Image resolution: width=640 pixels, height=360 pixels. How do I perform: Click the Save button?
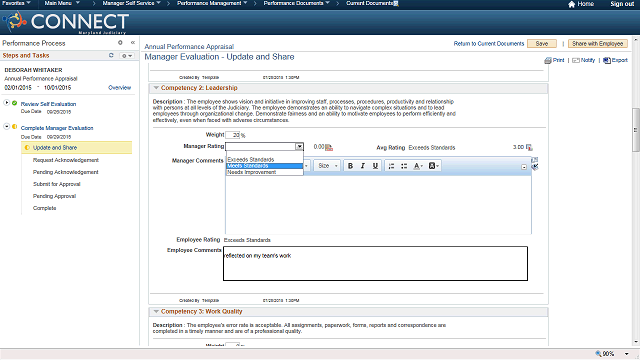tap(542, 44)
